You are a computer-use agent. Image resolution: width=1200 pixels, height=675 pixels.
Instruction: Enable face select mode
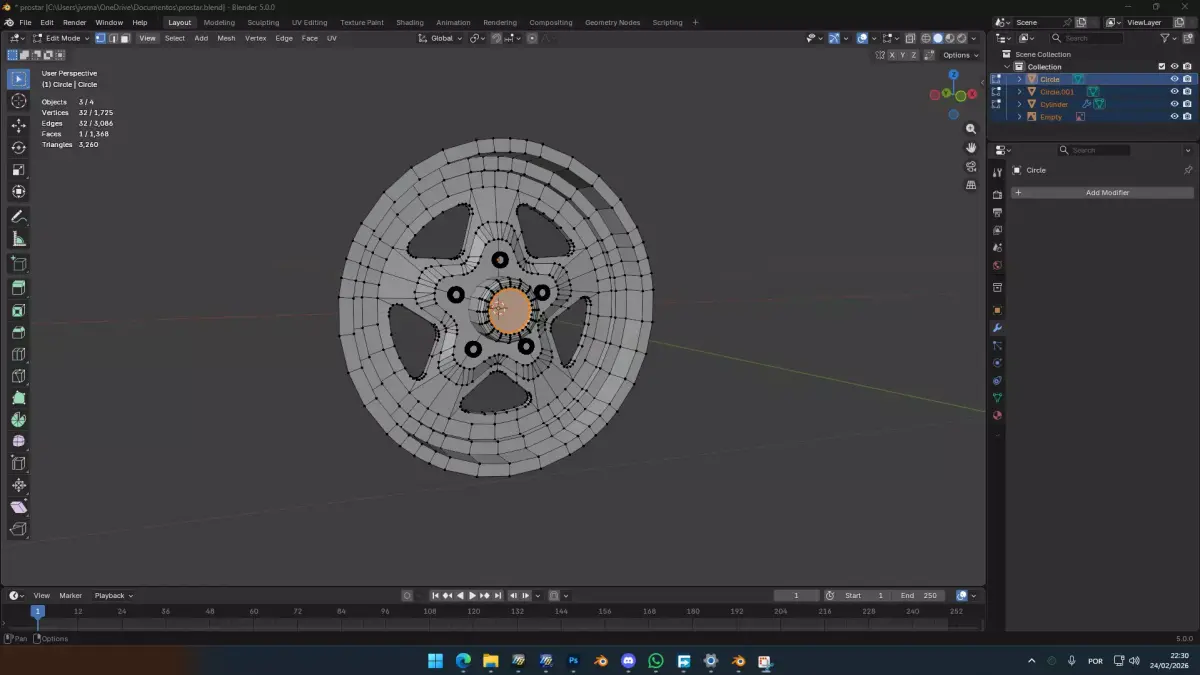(124, 38)
